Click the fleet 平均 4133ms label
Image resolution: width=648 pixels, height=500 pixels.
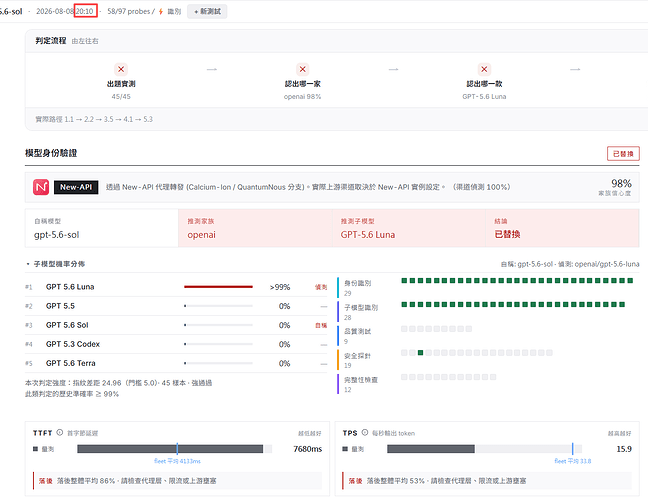pyautogui.click(x=177, y=461)
